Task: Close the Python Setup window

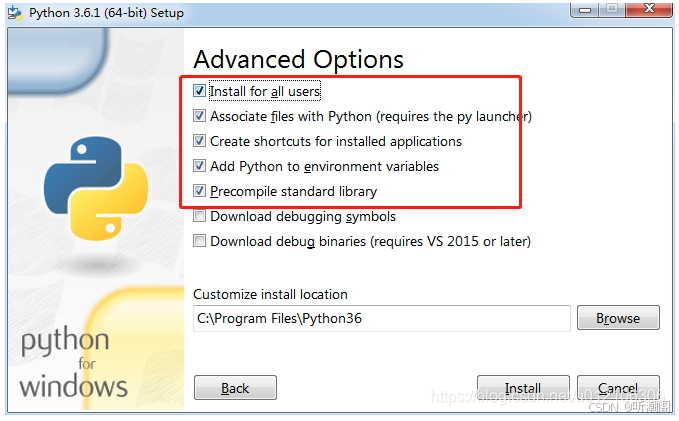Action: click(649, 10)
